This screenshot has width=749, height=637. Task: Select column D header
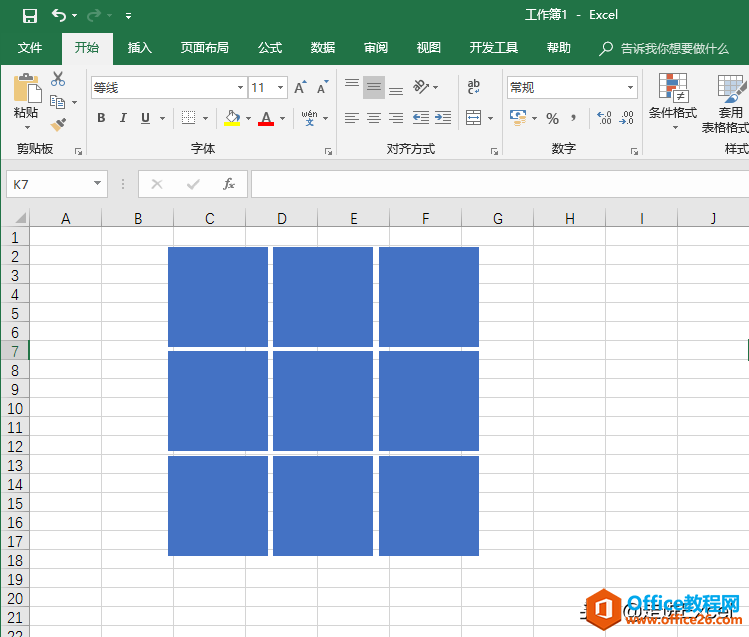point(282,218)
